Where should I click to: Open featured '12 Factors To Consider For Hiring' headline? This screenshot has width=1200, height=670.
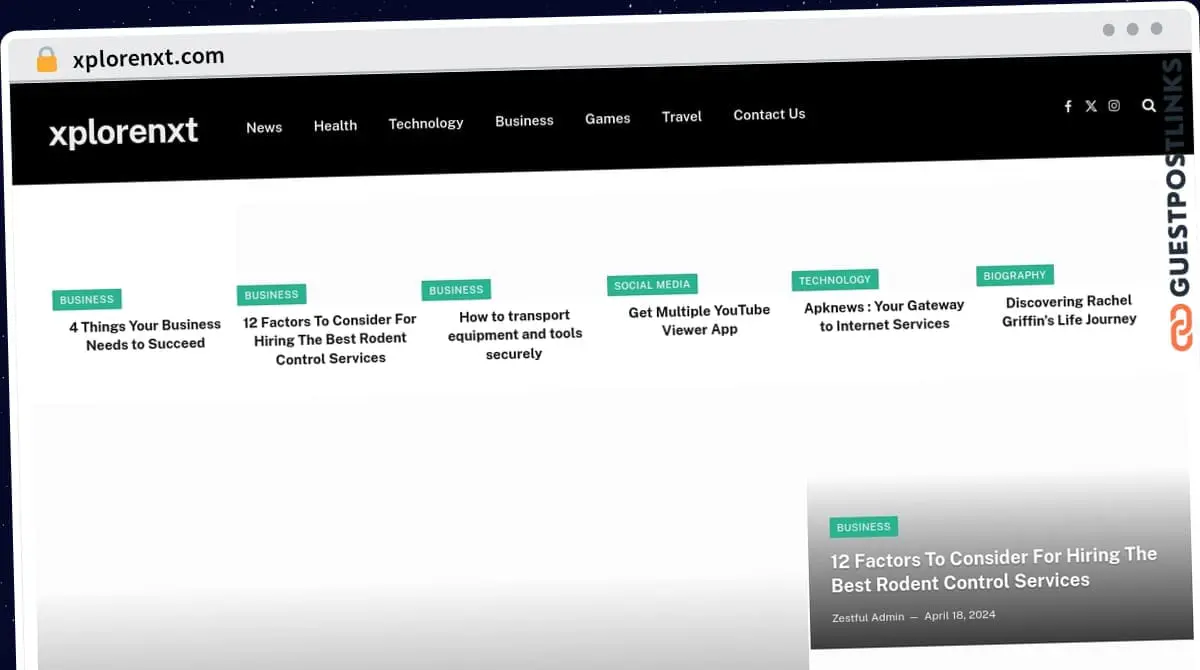[x=994, y=569]
